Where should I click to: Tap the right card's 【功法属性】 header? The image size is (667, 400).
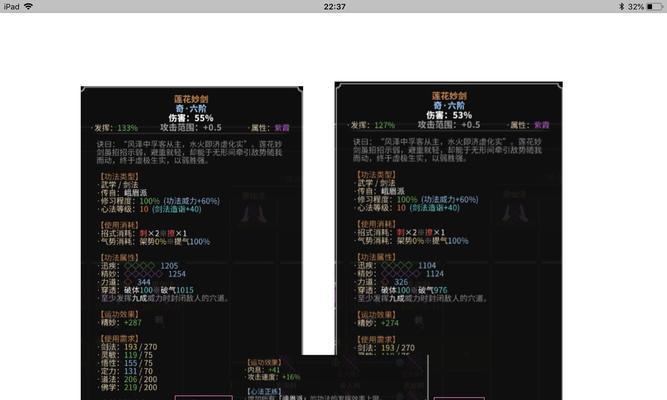click(376, 257)
